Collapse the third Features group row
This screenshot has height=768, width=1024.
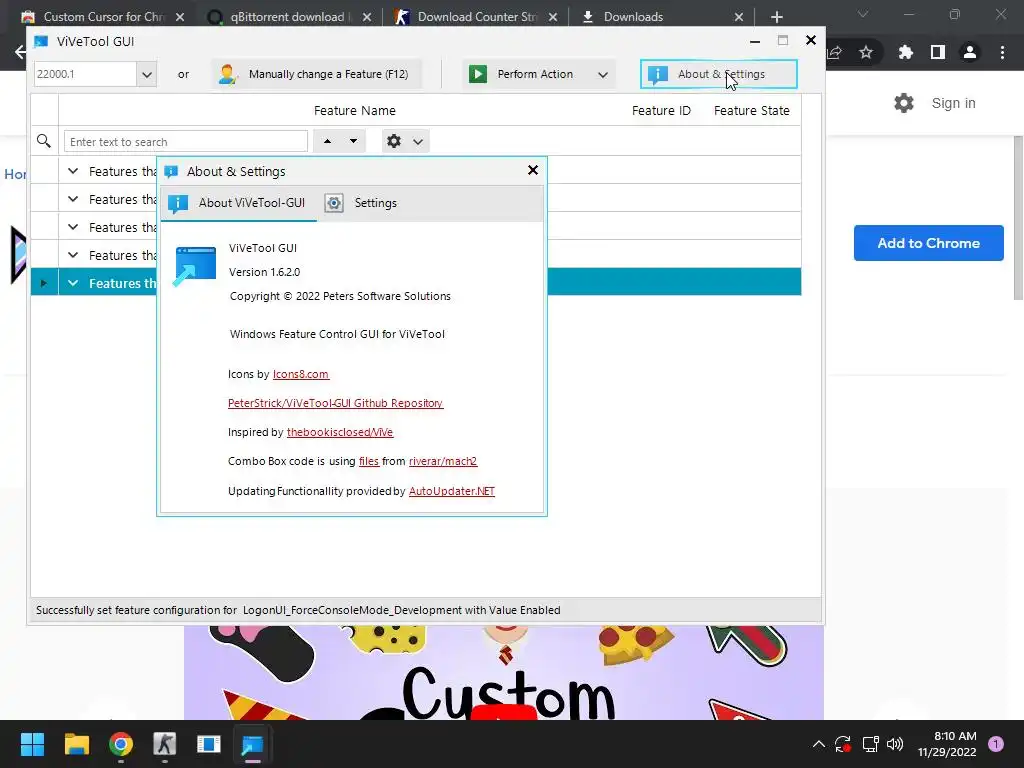73,227
